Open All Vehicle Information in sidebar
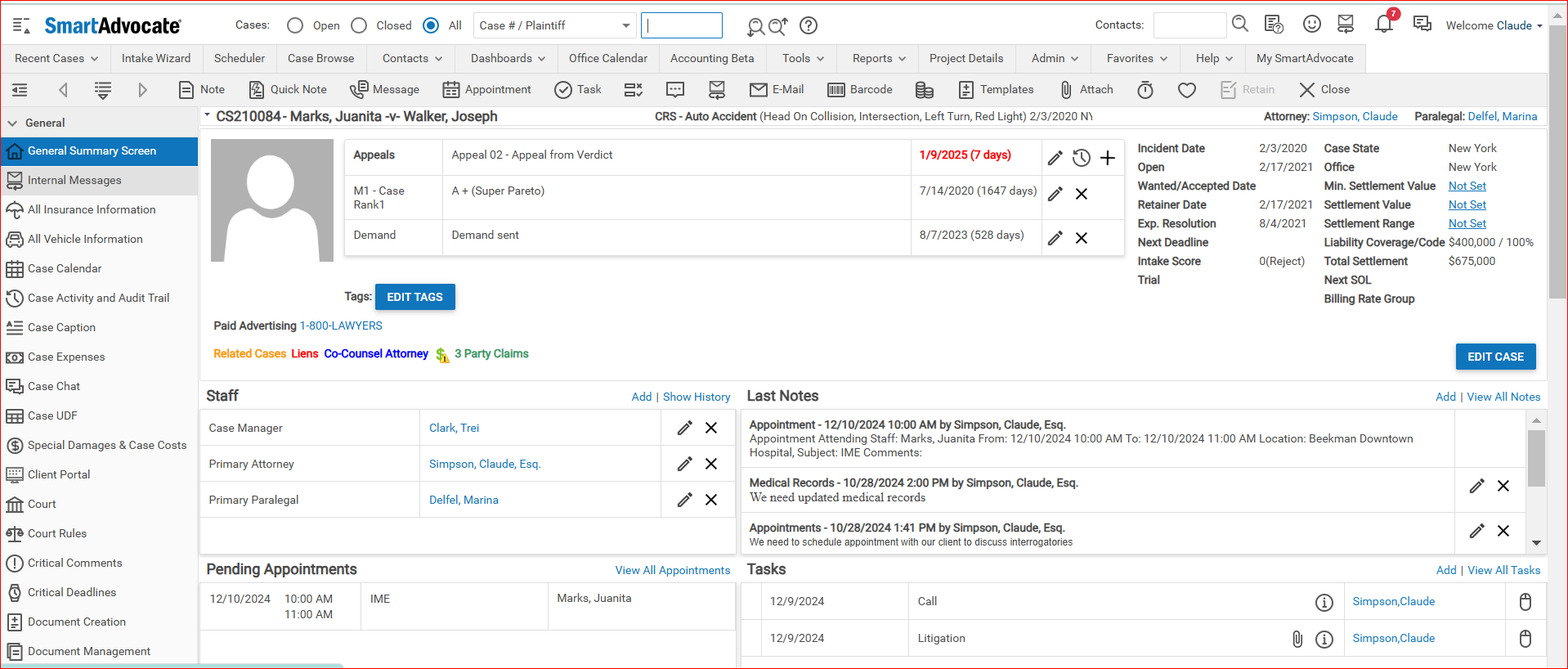The image size is (1568, 669). 99,239
